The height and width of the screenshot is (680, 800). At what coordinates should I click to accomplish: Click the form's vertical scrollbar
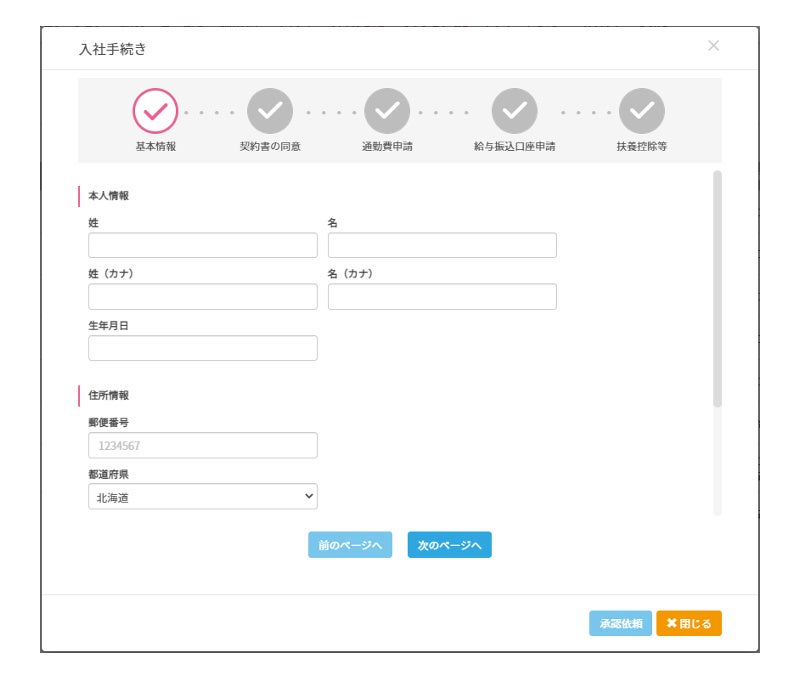717,290
